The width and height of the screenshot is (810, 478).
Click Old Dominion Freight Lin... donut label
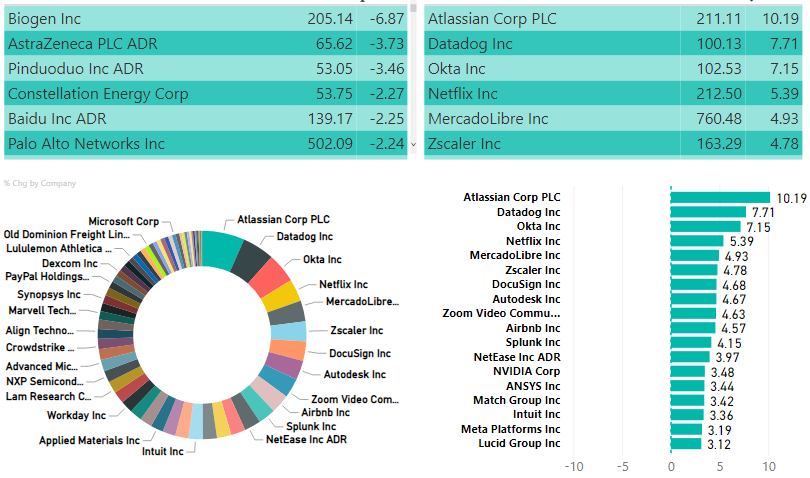tap(67, 234)
